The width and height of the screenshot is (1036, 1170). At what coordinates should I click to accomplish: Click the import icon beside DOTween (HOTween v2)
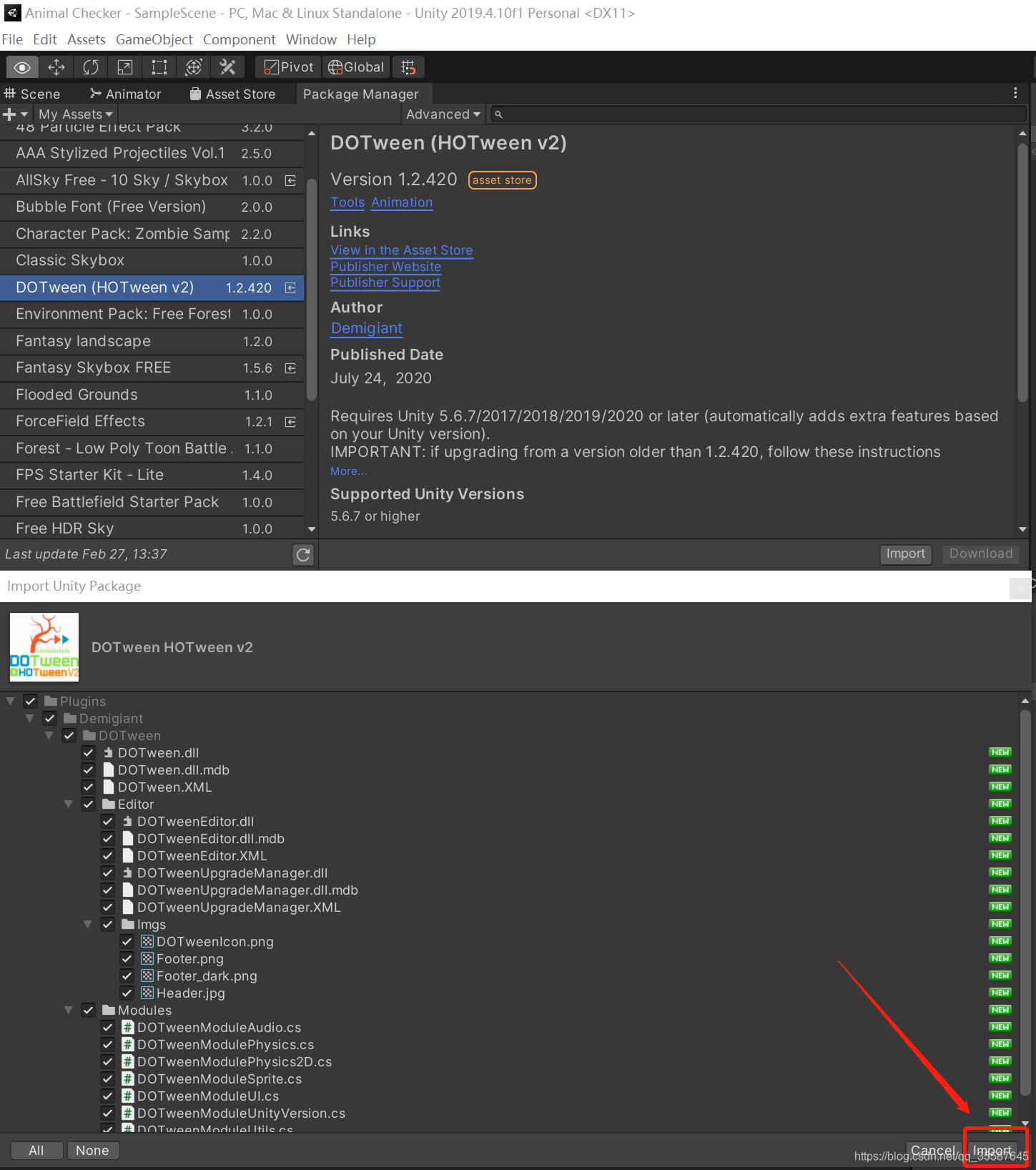pyautogui.click(x=290, y=287)
